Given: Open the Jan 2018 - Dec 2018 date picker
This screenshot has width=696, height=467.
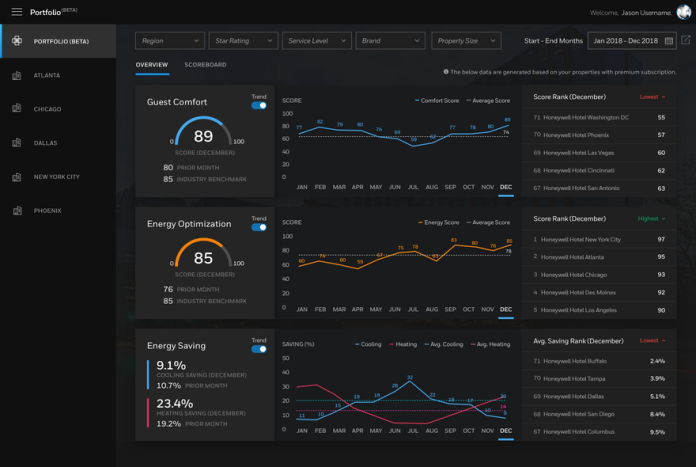Looking at the screenshot, I should pyautogui.click(x=631, y=41).
